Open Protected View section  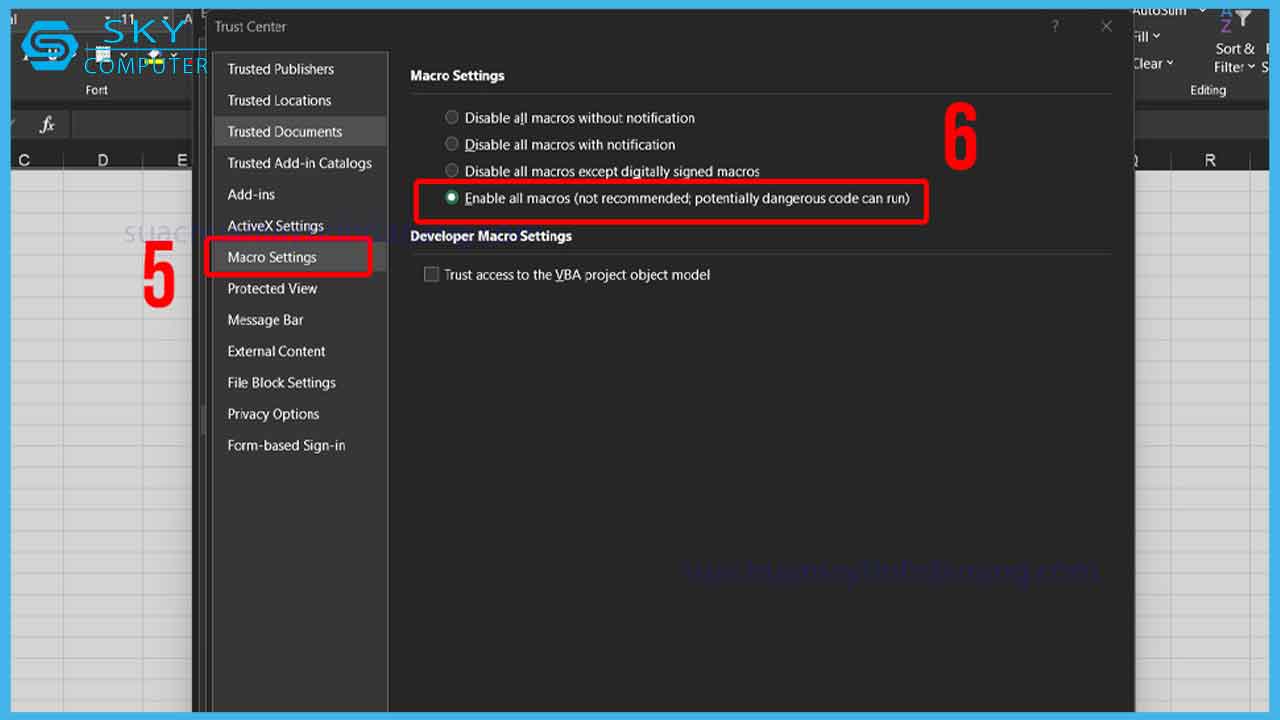coord(300,288)
